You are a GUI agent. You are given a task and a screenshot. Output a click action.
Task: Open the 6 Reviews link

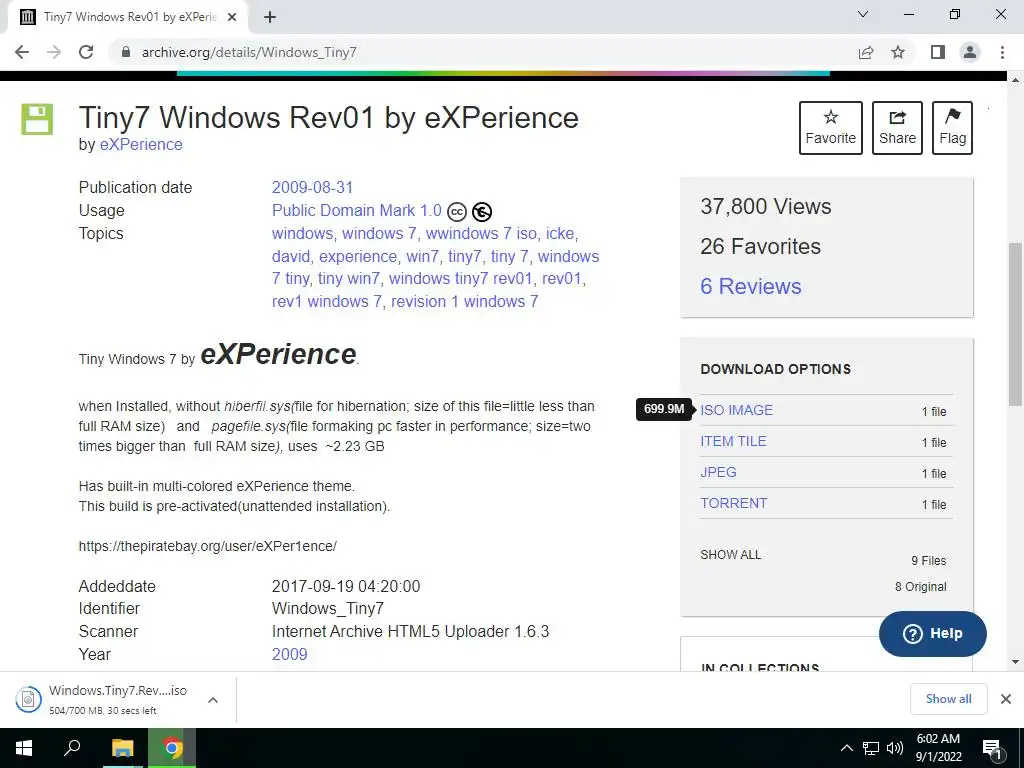coord(750,287)
